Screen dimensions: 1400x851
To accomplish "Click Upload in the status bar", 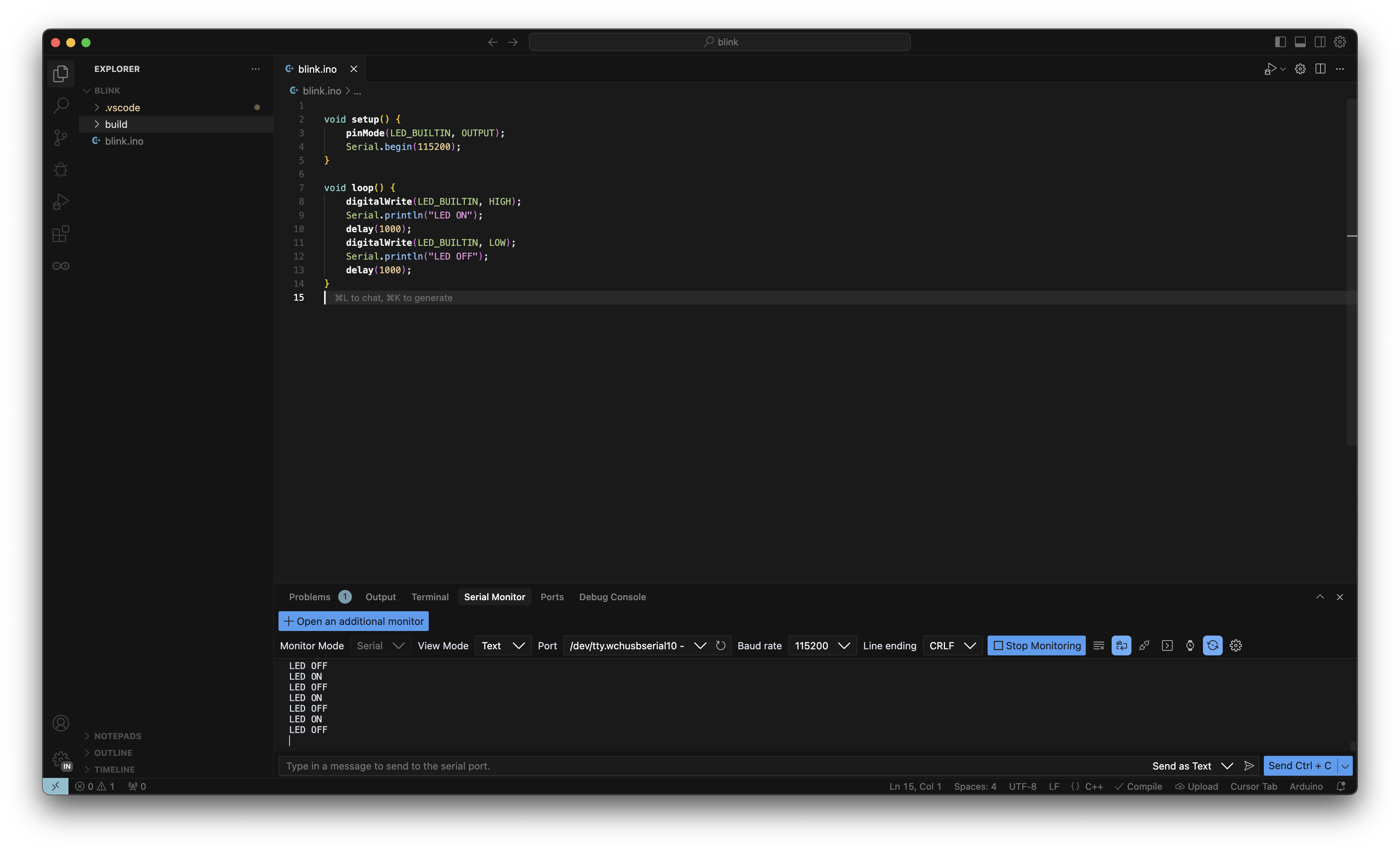I will click(x=1196, y=786).
